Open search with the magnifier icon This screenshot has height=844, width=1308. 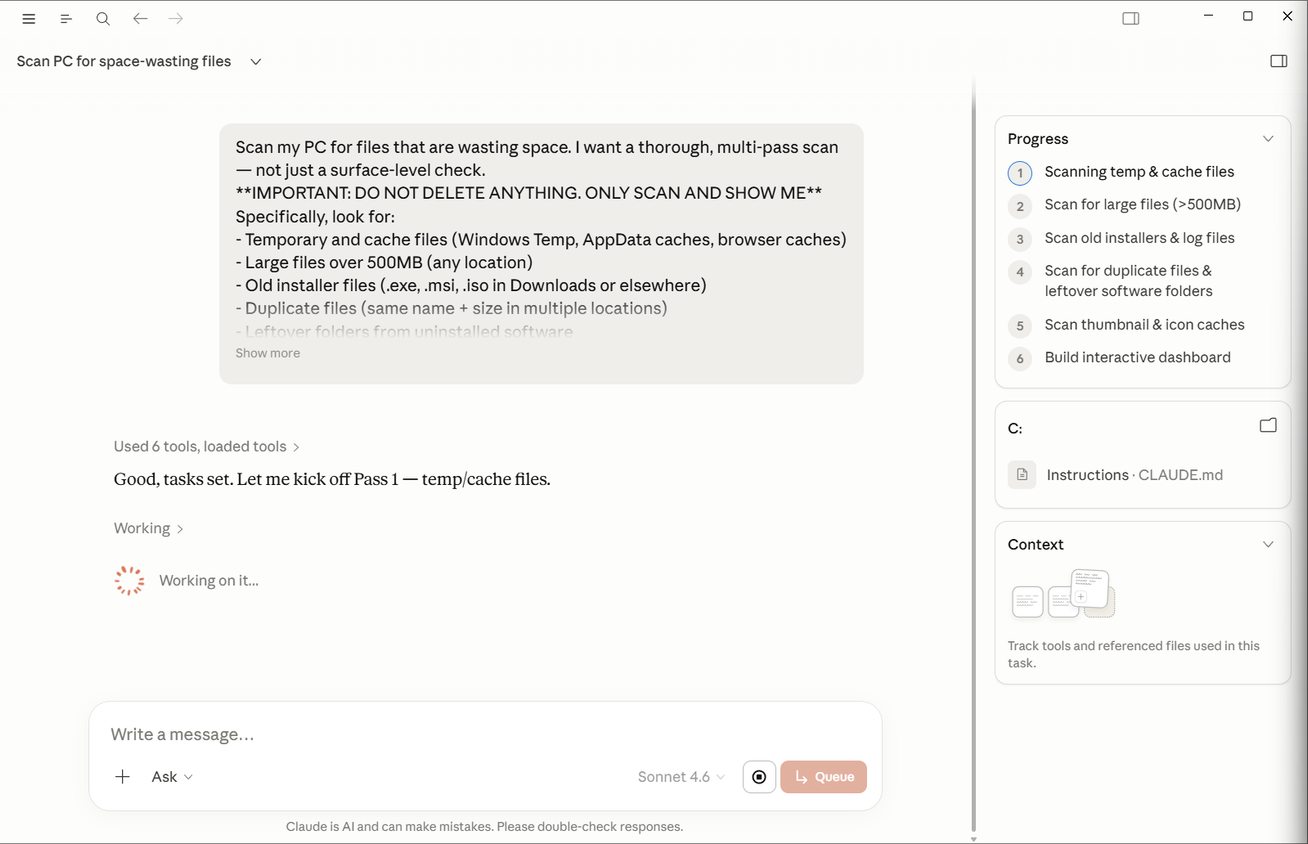click(x=103, y=19)
